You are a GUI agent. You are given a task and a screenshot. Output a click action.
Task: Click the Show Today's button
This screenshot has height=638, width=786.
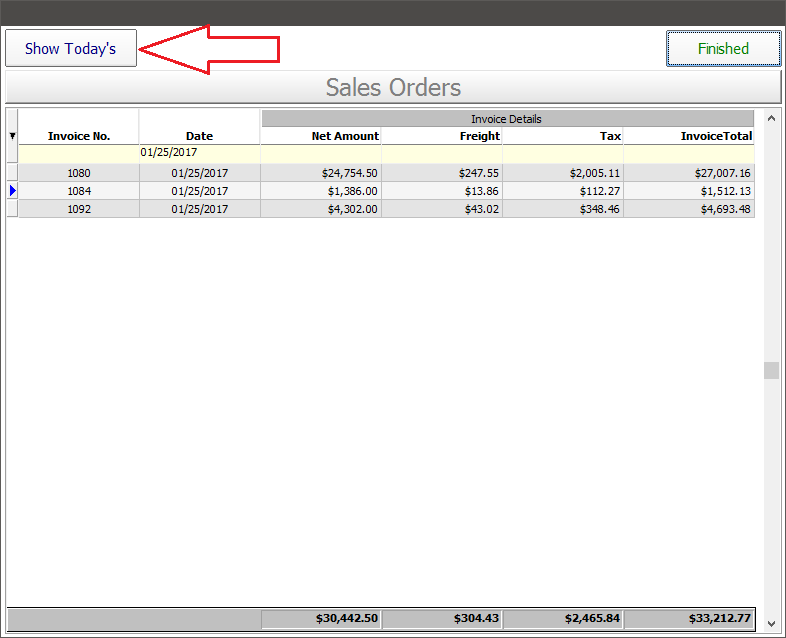tap(71, 48)
